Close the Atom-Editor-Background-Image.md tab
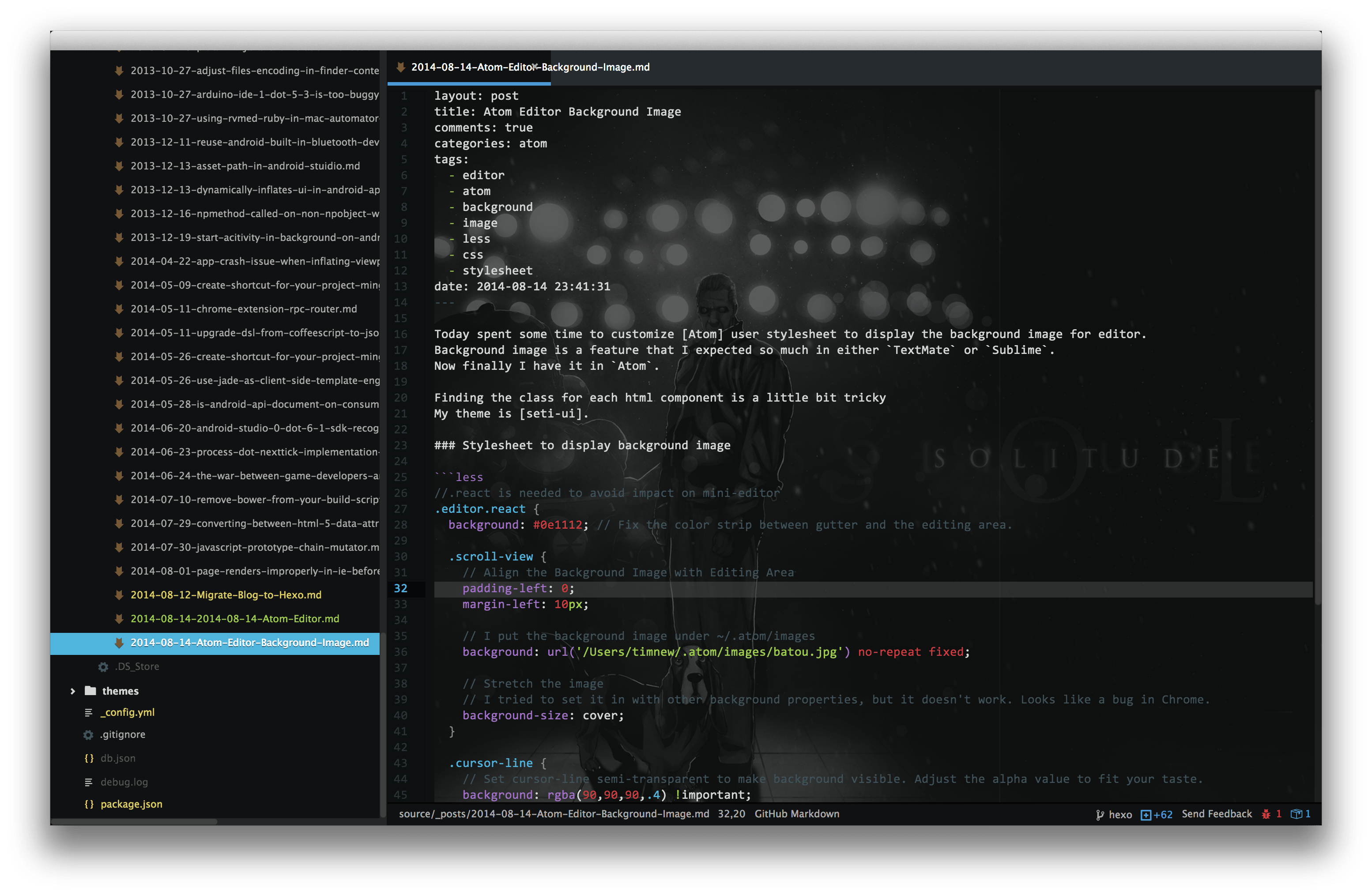Image resolution: width=1372 pixels, height=895 pixels. coord(535,67)
